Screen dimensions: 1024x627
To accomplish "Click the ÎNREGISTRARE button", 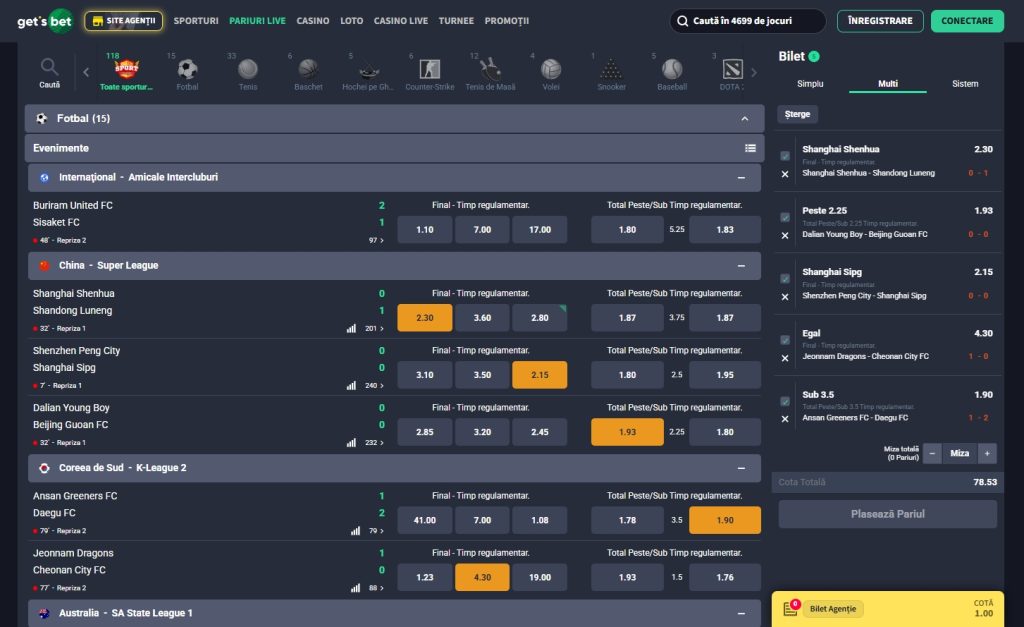I will click(x=880, y=21).
